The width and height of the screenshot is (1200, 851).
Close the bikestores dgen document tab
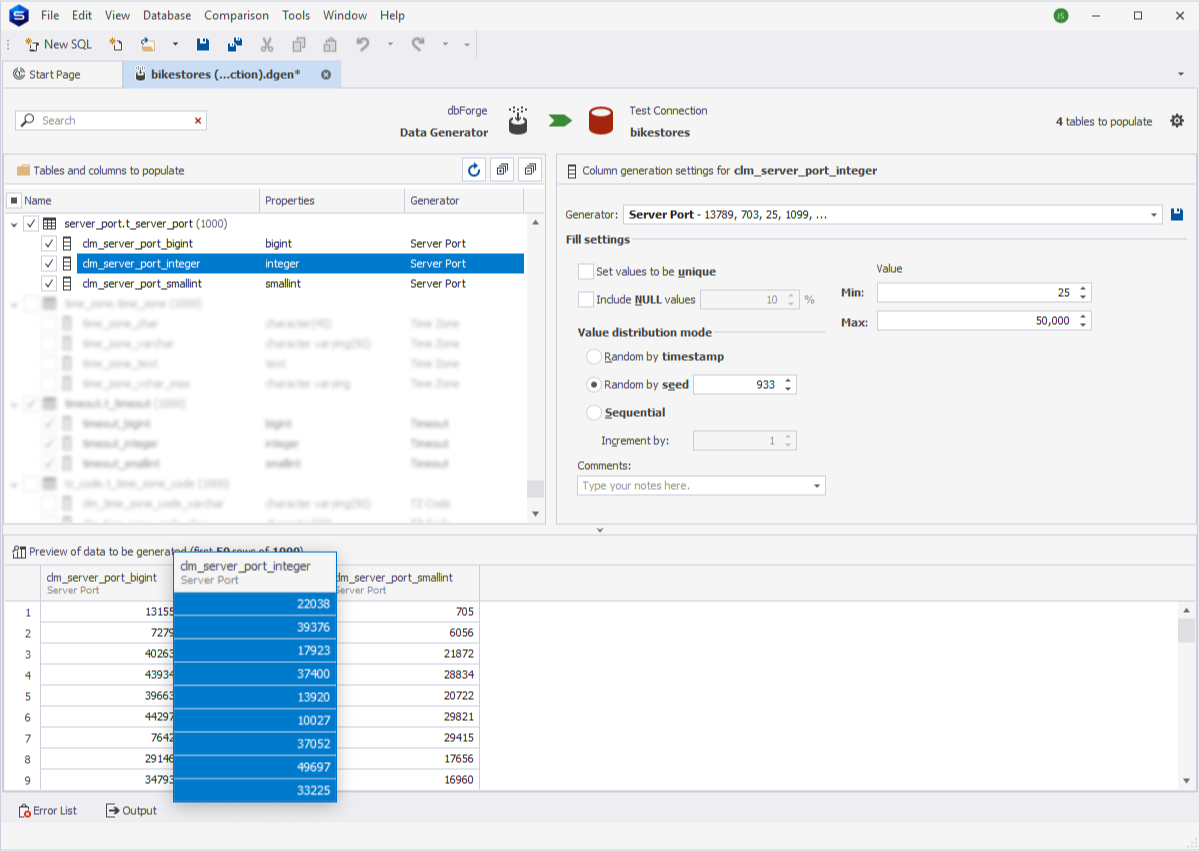[326, 74]
